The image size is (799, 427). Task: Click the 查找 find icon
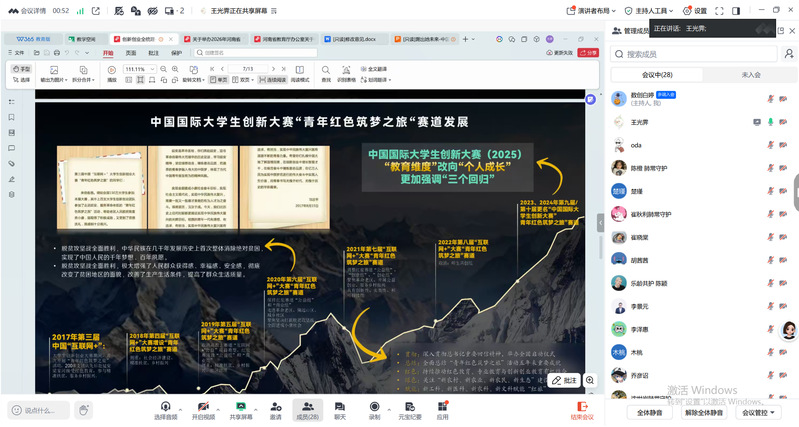point(326,73)
